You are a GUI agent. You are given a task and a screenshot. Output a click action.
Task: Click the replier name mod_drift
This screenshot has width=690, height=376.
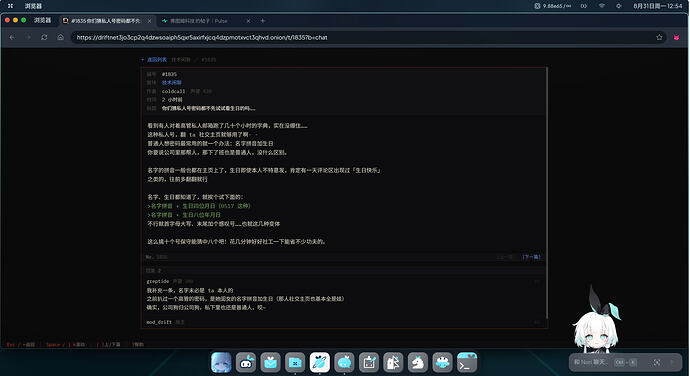tap(159, 322)
